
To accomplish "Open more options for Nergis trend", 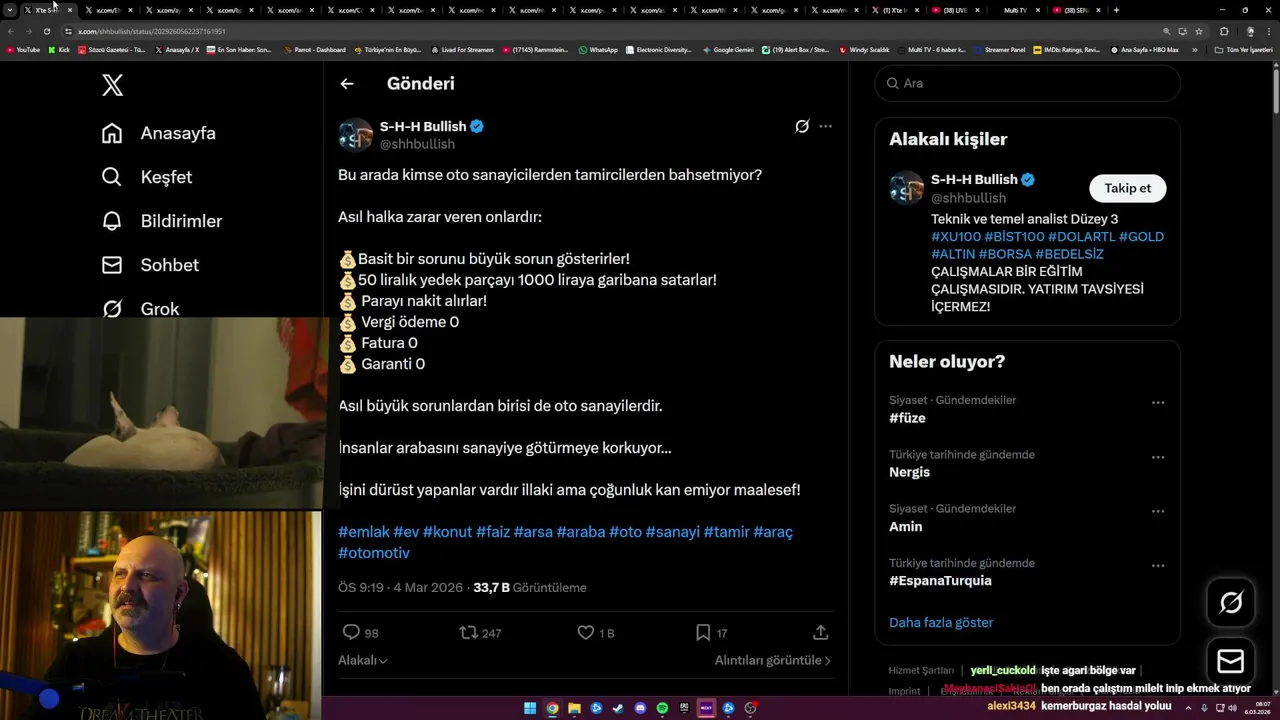I will (x=1158, y=457).
